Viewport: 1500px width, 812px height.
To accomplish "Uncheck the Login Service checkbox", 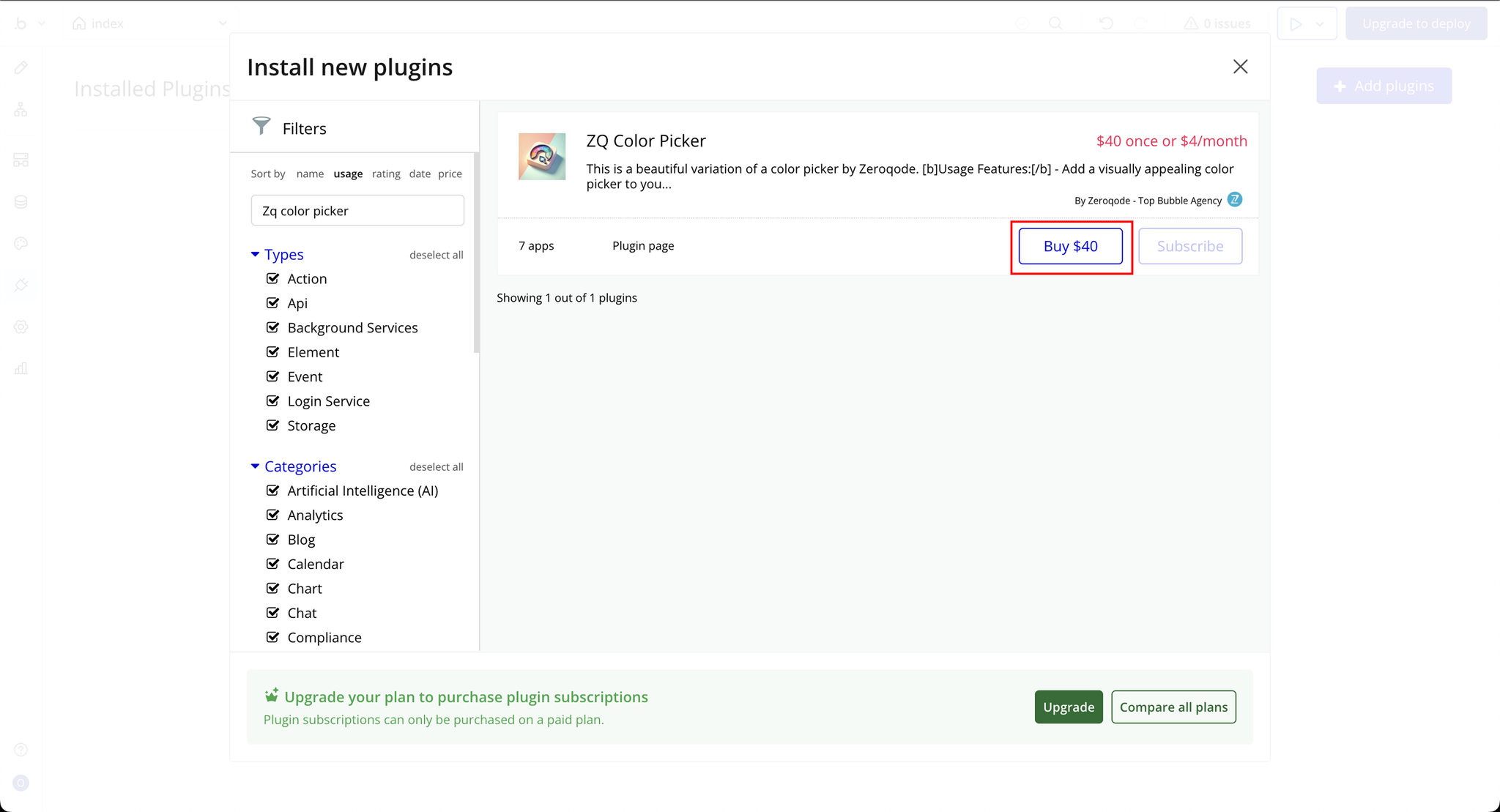I will [272, 401].
